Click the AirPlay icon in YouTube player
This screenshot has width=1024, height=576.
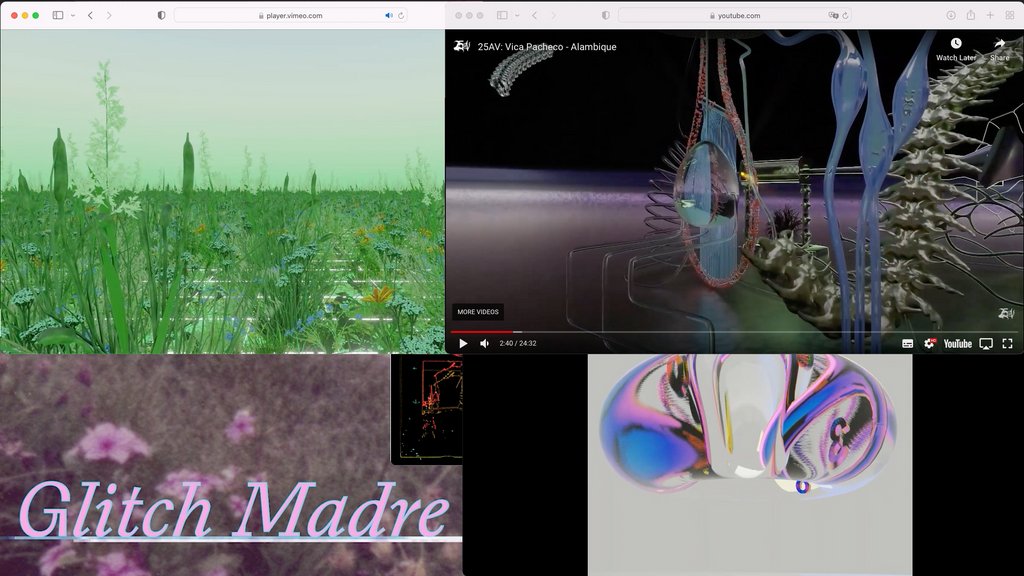pyautogui.click(x=986, y=344)
